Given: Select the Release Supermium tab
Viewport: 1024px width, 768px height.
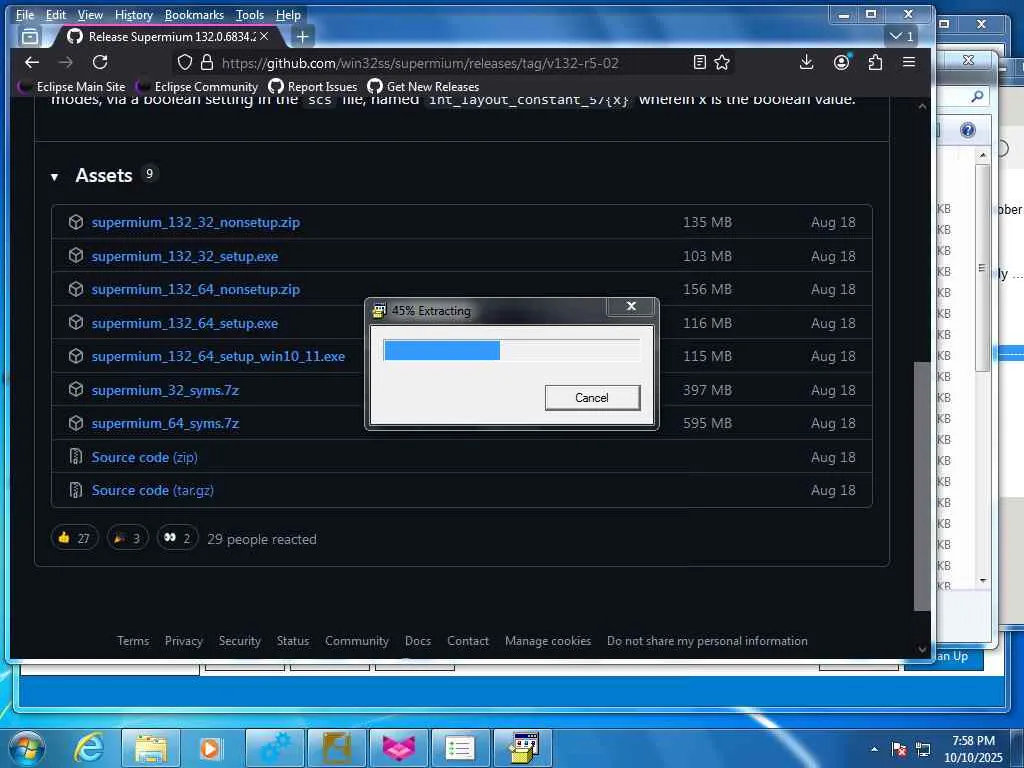Looking at the screenshot, I should pos(167,37).
